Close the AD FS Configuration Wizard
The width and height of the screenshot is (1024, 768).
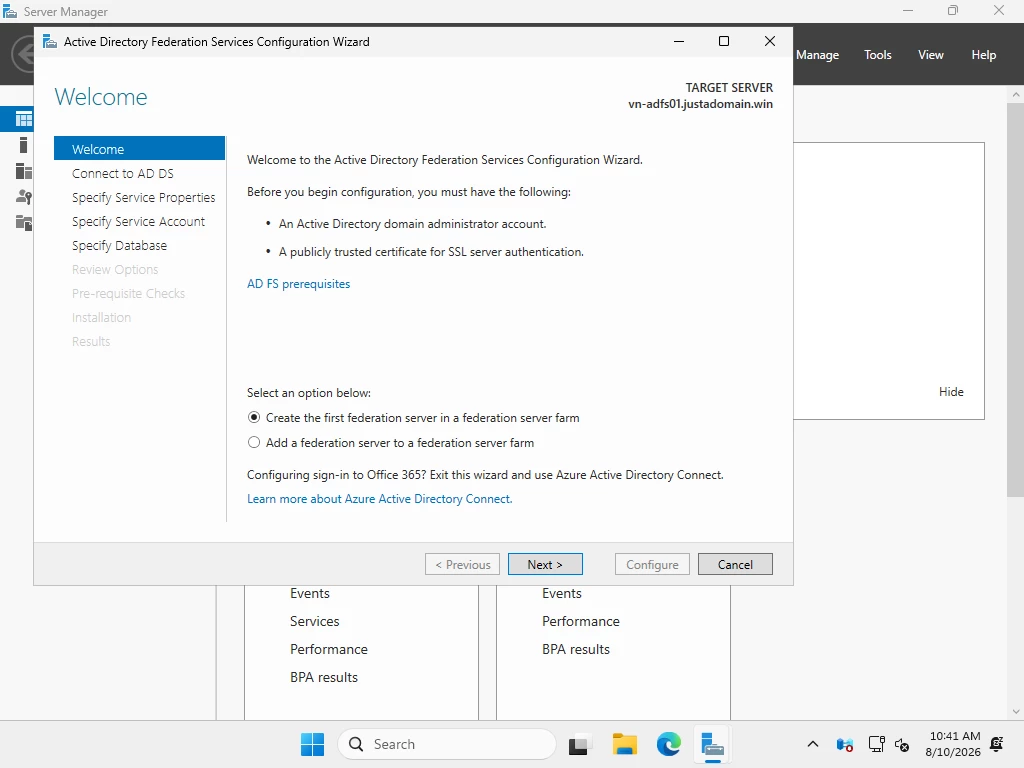pyautogui.click(x=770, y=41)
